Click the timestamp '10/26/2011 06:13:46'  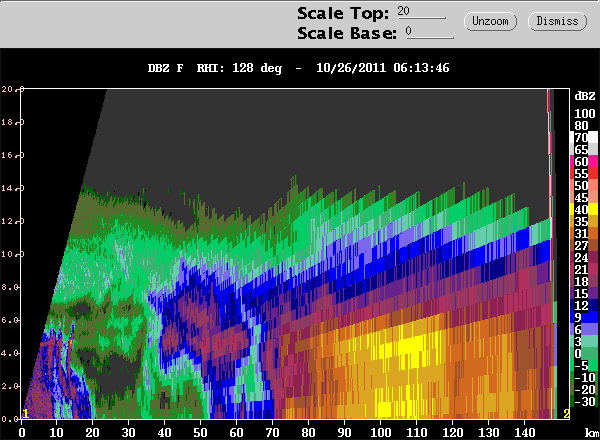click(383, 68)
